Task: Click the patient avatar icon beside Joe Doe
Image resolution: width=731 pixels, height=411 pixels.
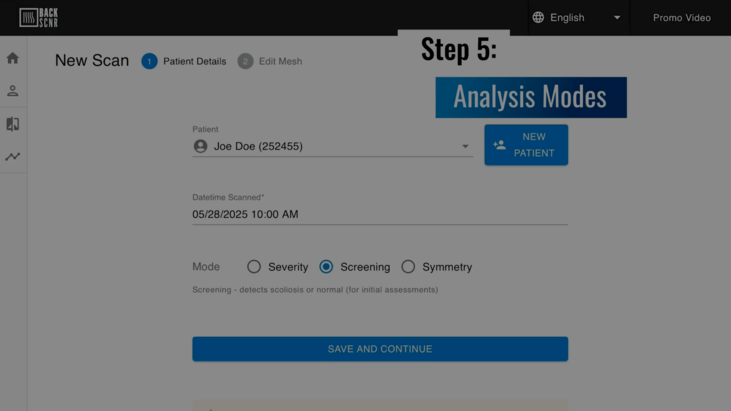Action: [x=200, y=146]
